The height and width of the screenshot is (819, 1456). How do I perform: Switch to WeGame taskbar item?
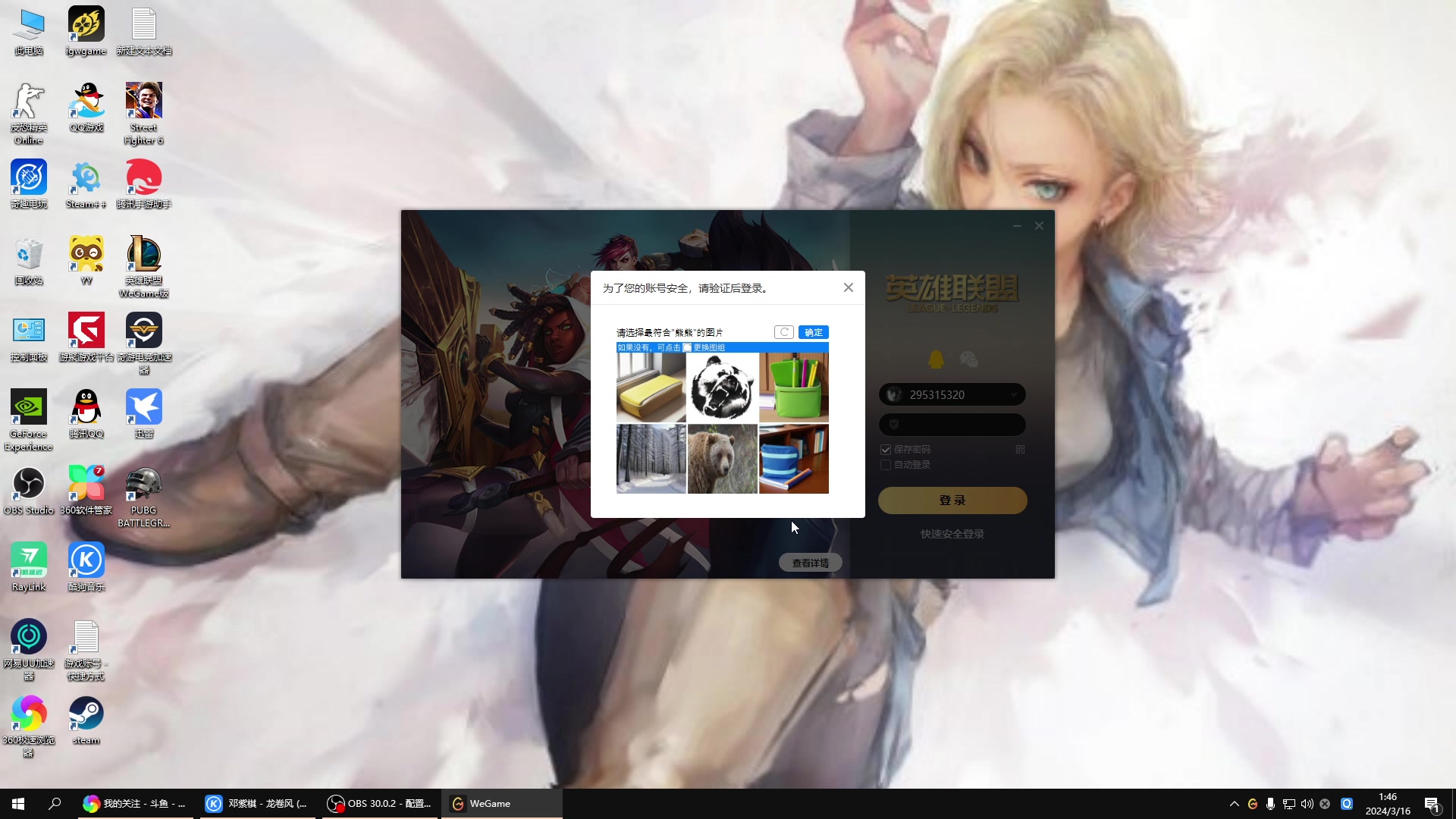501,804
